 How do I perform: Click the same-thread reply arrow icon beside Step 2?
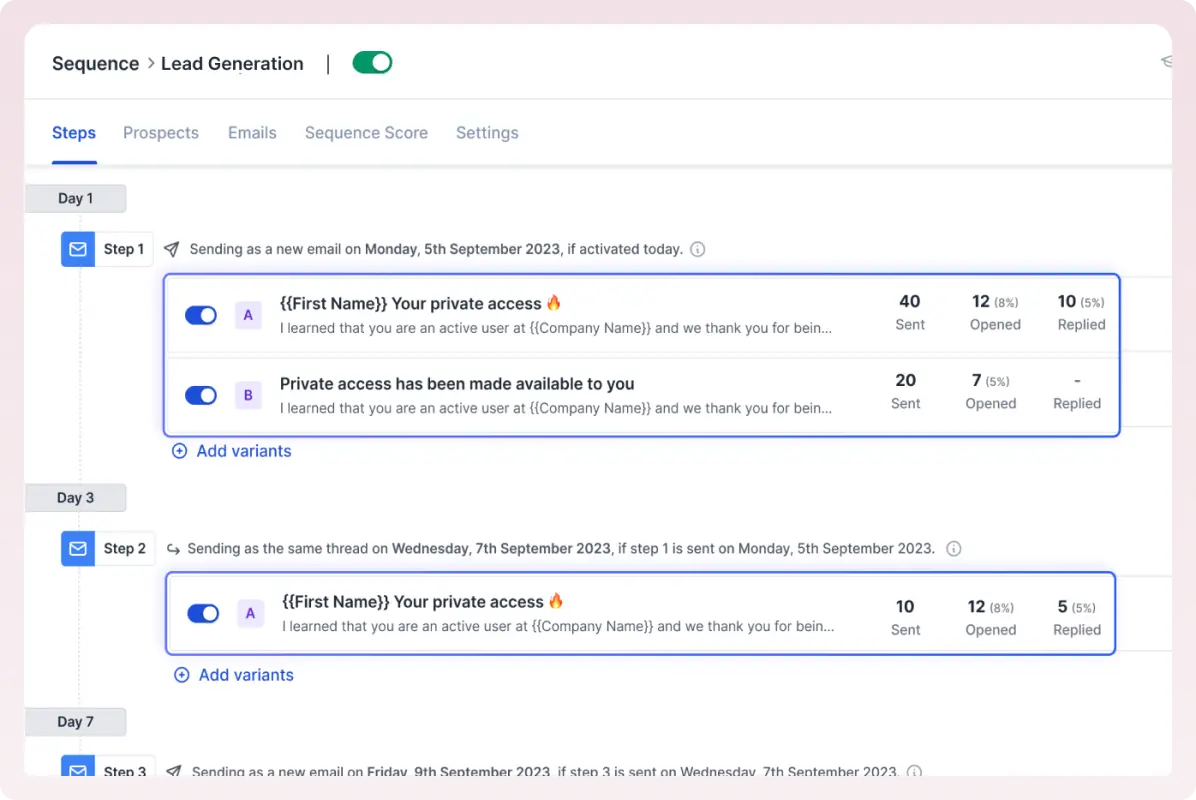(x=171, y=548)
